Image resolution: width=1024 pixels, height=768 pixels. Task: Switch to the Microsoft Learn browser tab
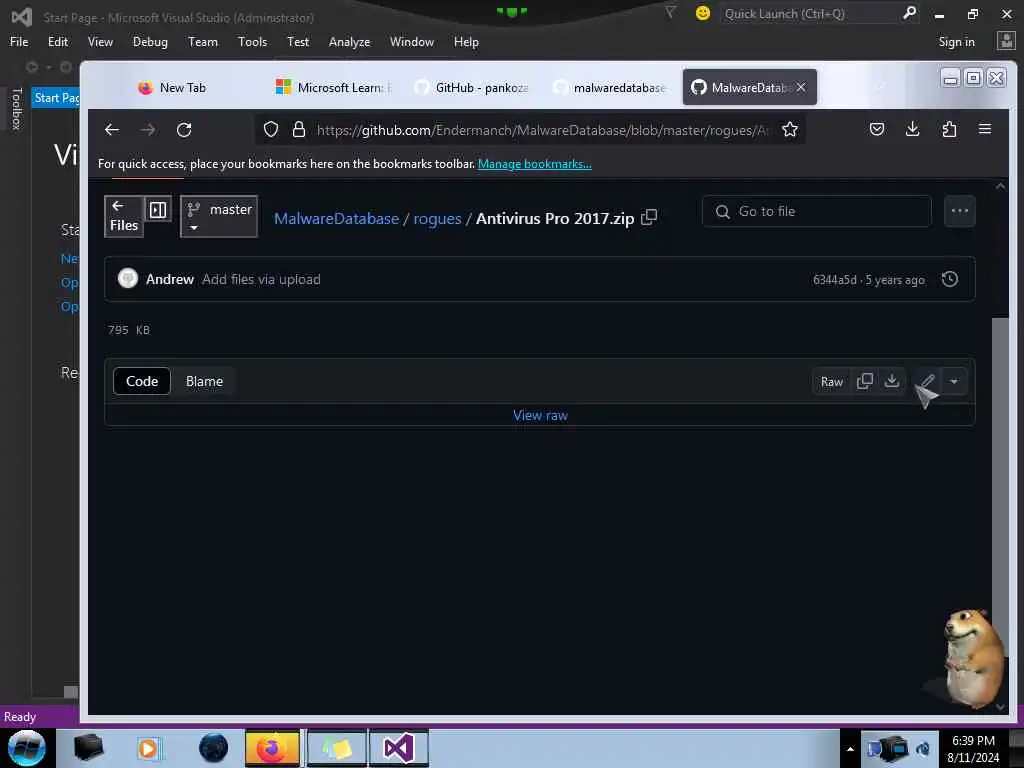pos(333,88)
